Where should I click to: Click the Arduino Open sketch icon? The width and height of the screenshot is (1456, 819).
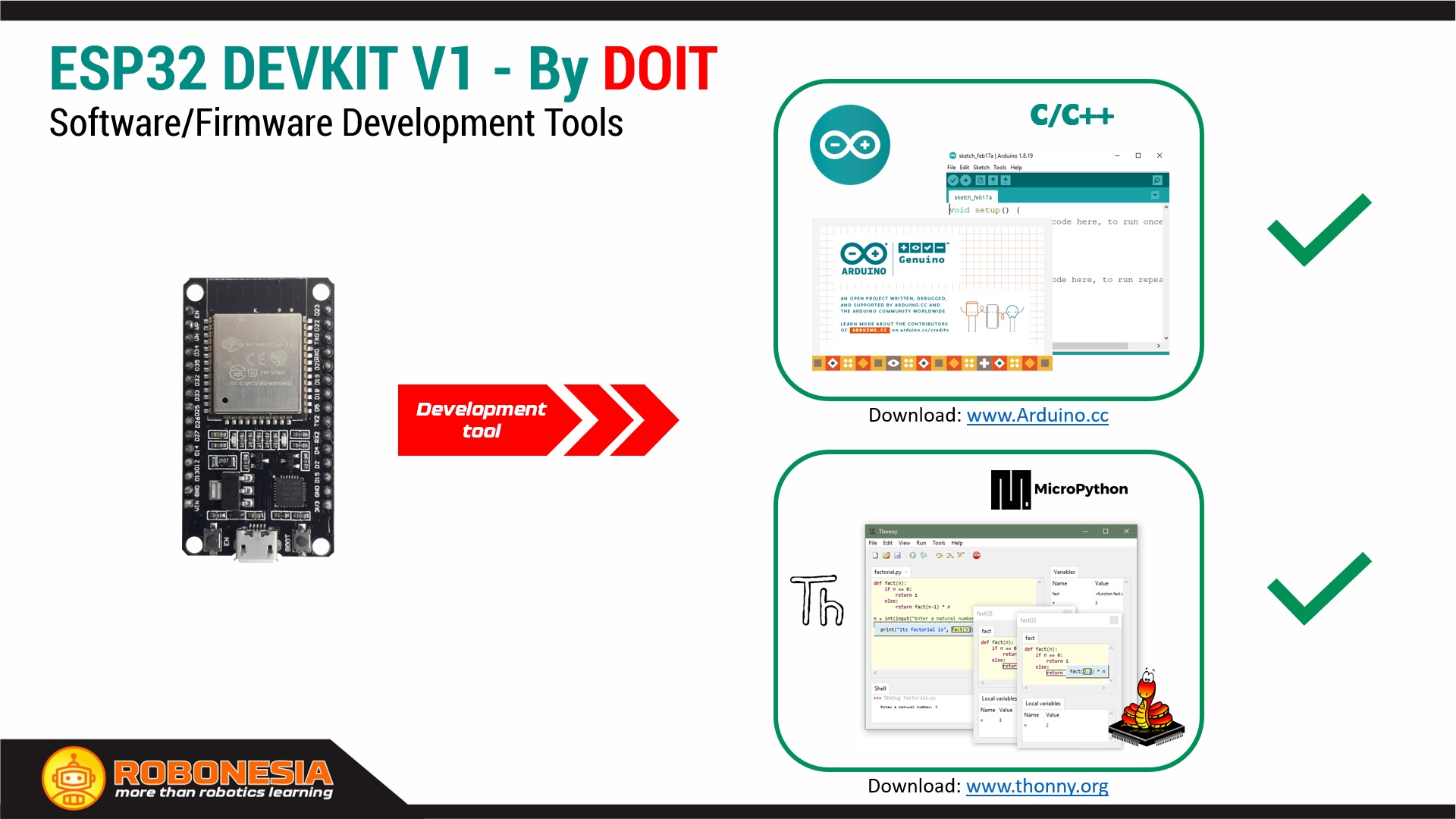pyautogui.click(x=993, y=180)
